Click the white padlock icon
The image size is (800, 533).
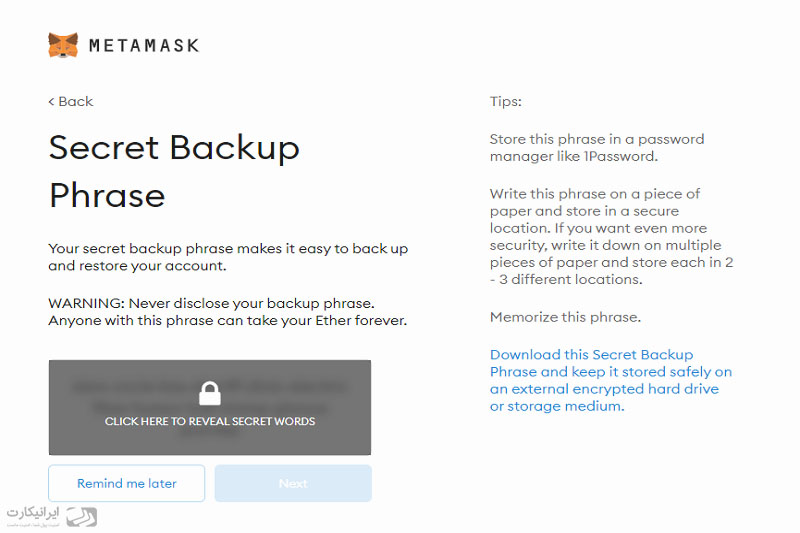[210, 394]
